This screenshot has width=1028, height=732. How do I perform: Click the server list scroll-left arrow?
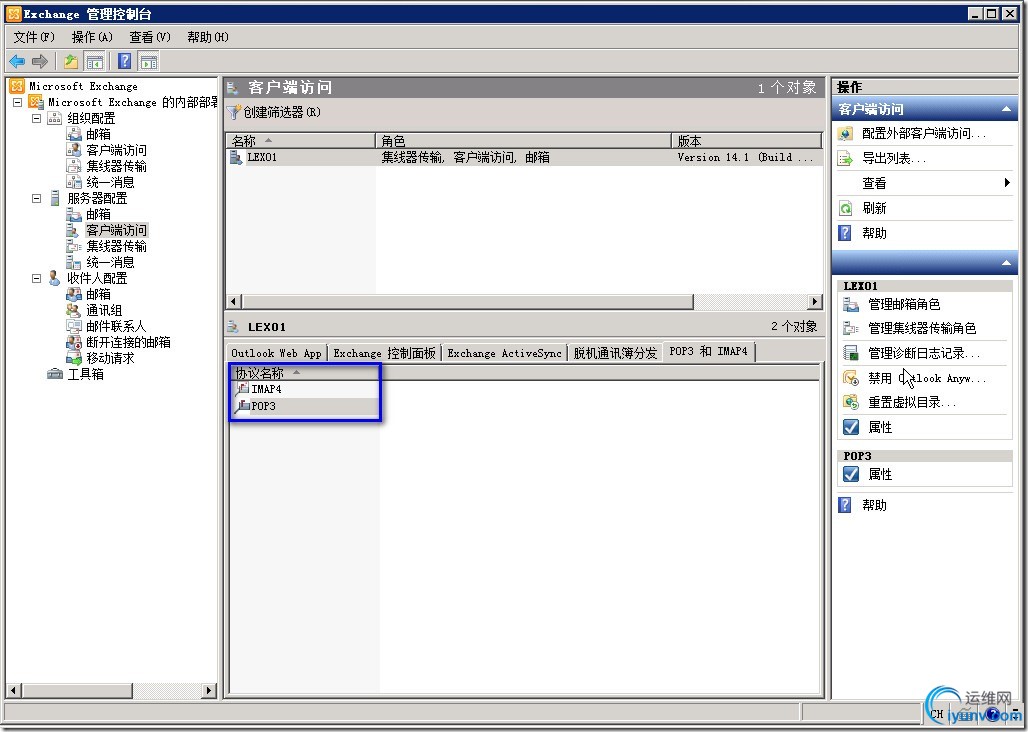point(233,301)
